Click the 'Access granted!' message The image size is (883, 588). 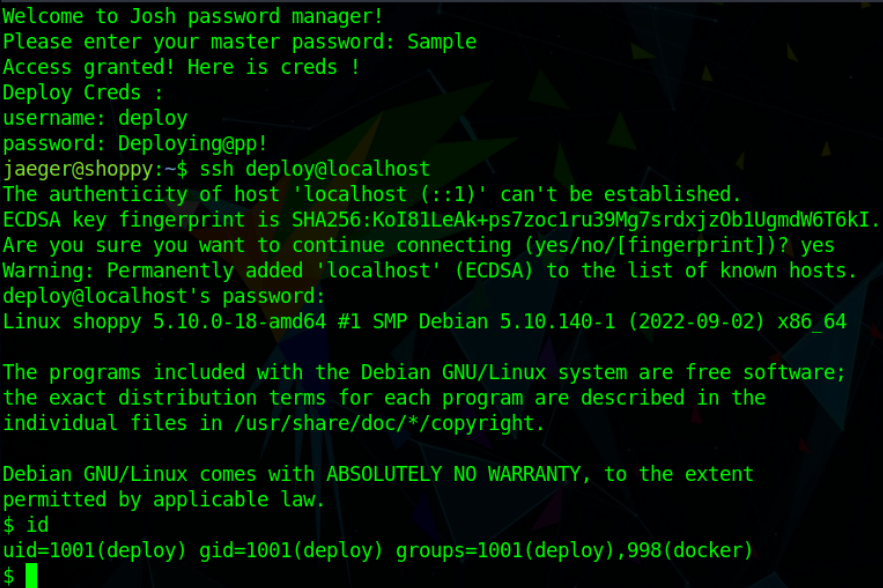[87, 67]
